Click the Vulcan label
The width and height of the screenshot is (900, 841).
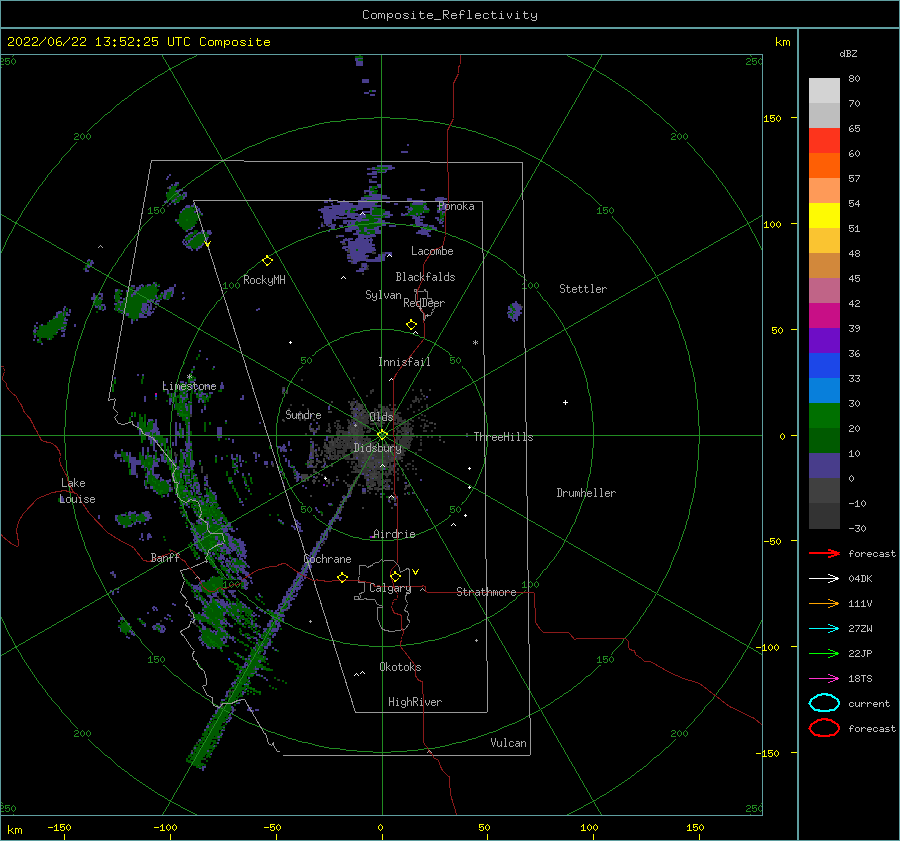click(508, 743)
